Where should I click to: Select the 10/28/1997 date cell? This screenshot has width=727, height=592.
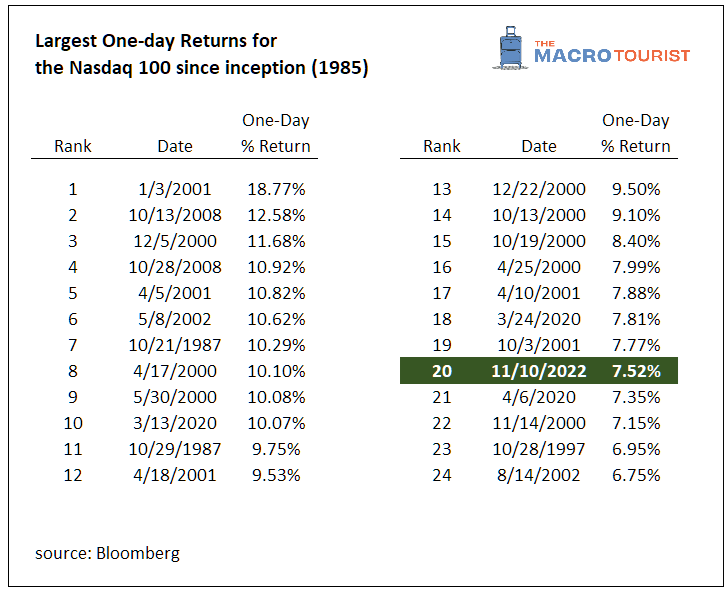coord(539,449)
